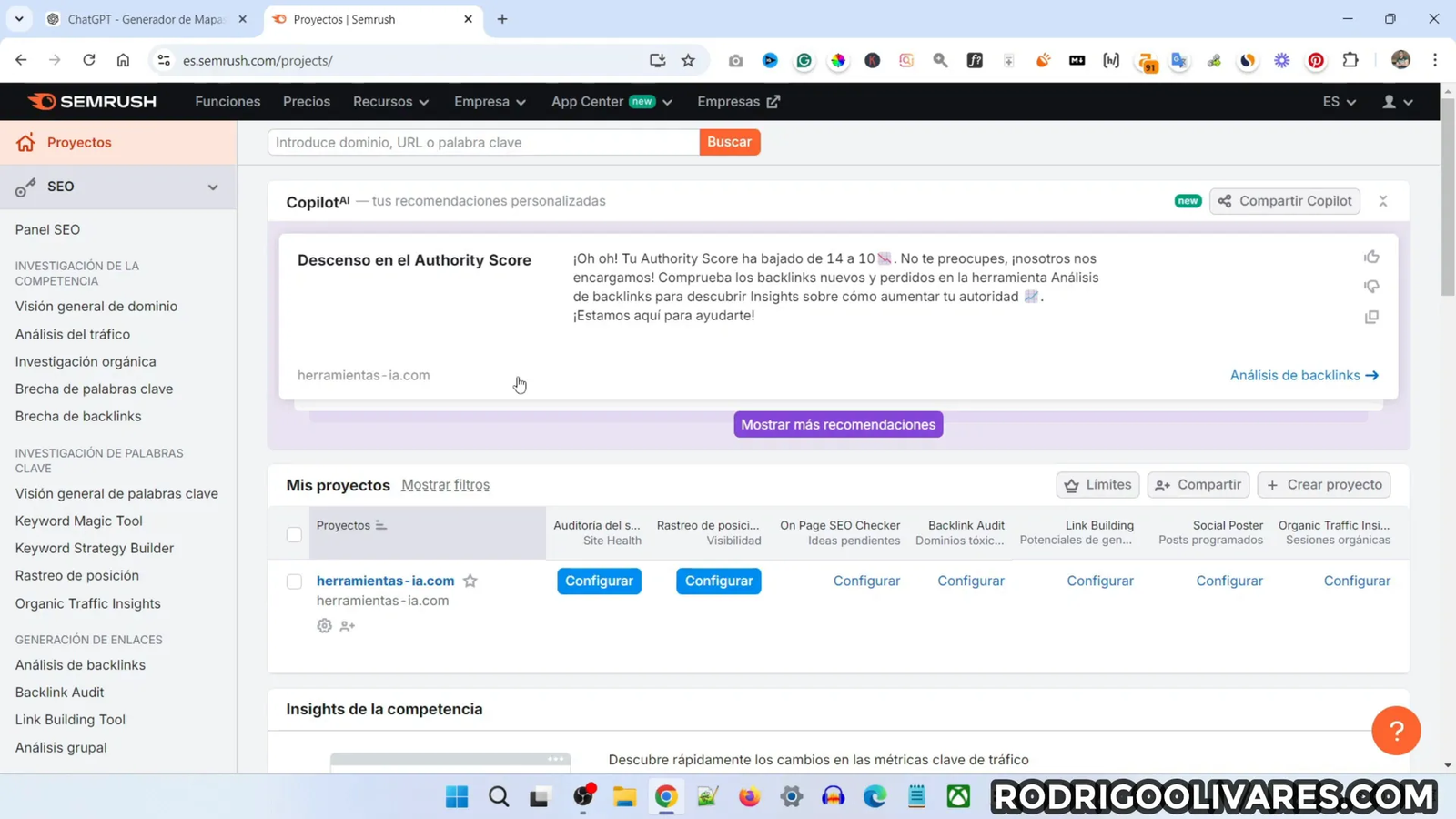Share the herramientas-ia.com project with a user
This screenshot has width=1456, height=819.
[347, 625]
